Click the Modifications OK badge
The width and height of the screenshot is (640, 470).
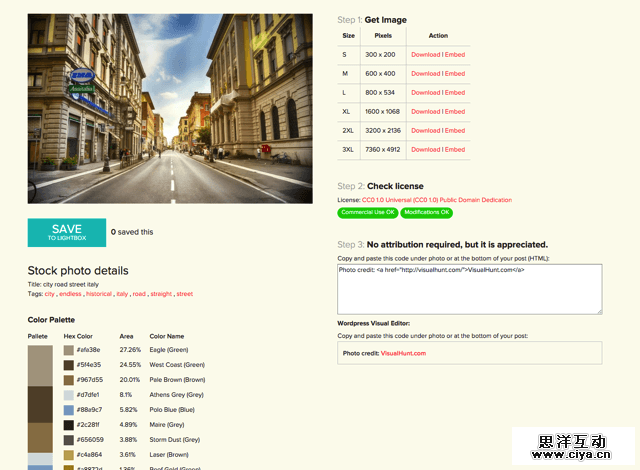click(426, 213)
